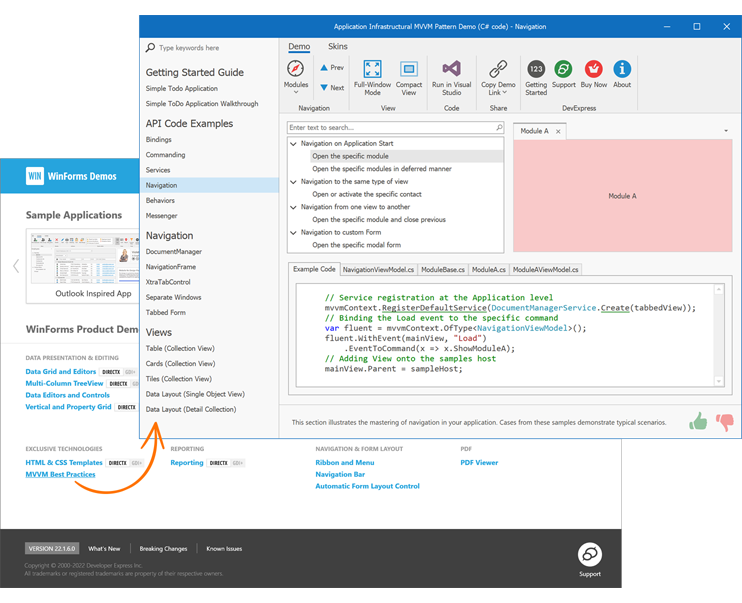Collapse Navigation to custom Form node
This screenshot has height=603, width=742.
pos(293,232)
